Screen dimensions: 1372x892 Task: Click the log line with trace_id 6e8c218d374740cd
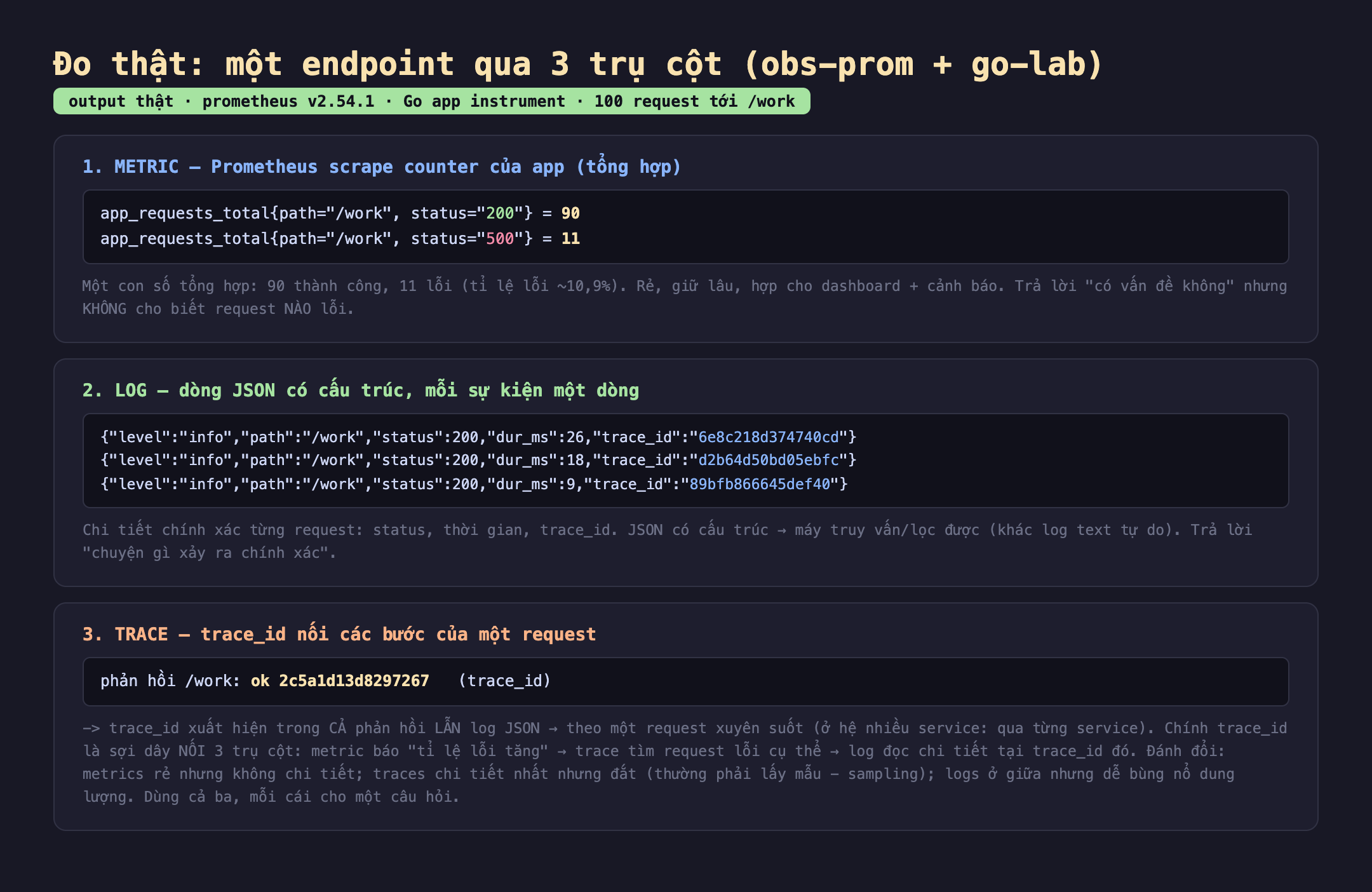click(x=478, y=437)
